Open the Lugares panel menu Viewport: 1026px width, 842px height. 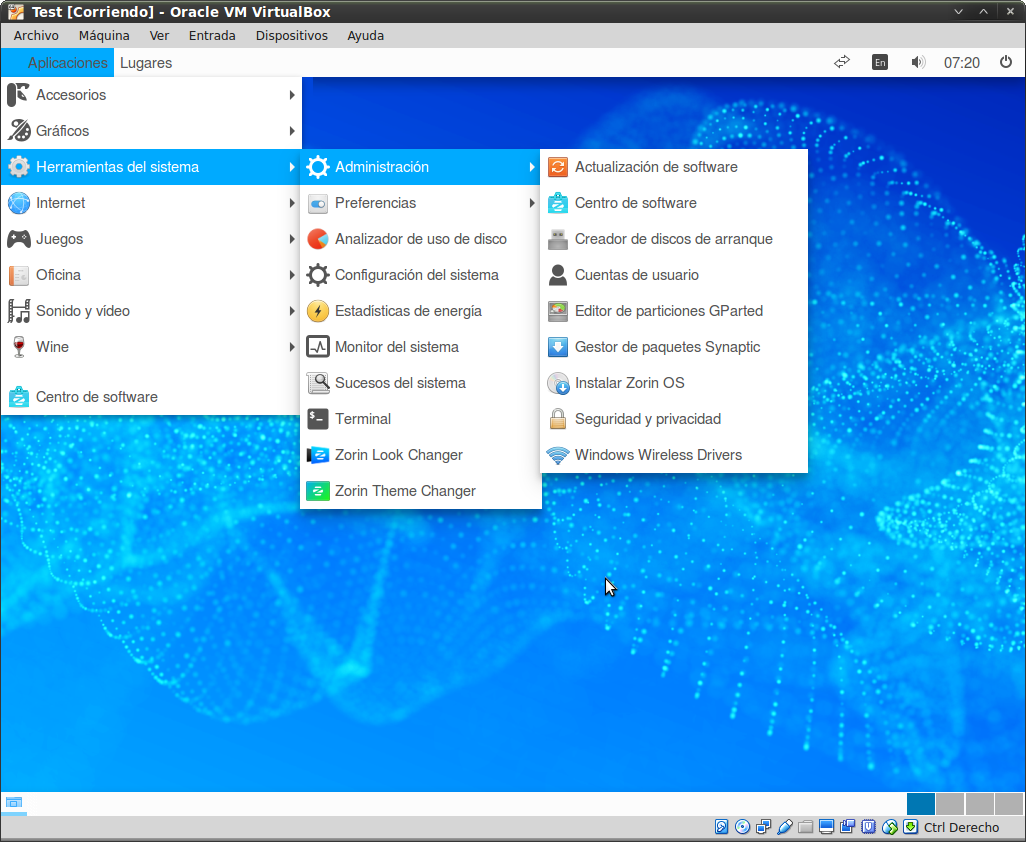coord(146,62)
